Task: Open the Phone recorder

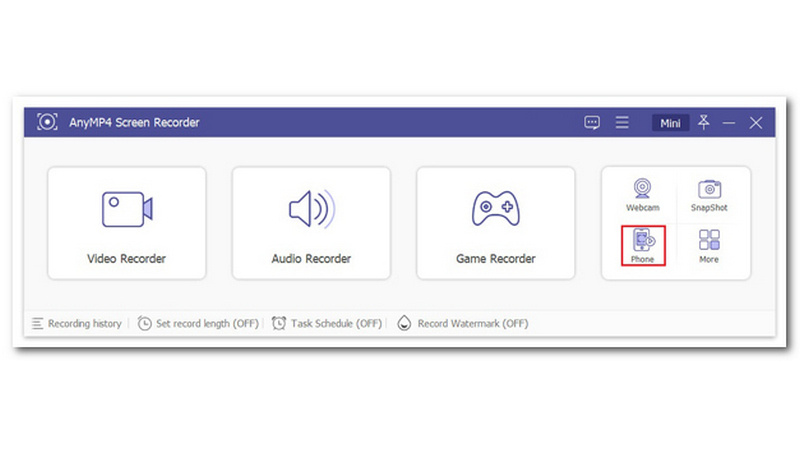Action: click(643, 245)
